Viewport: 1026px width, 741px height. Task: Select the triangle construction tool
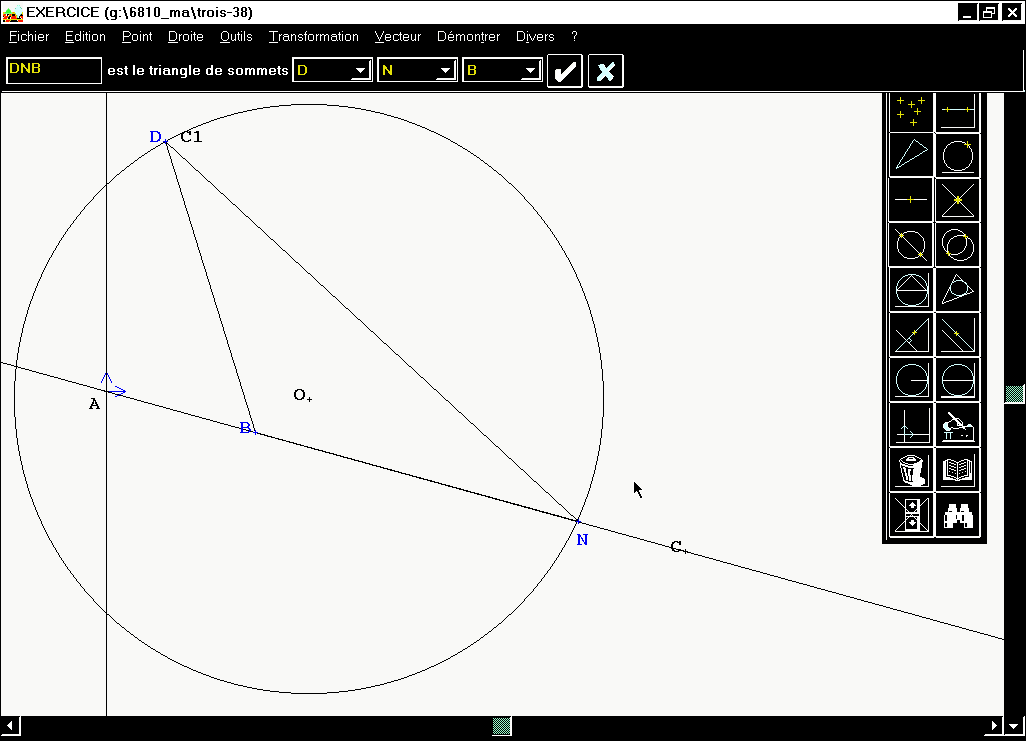click(x=911, y=155)
